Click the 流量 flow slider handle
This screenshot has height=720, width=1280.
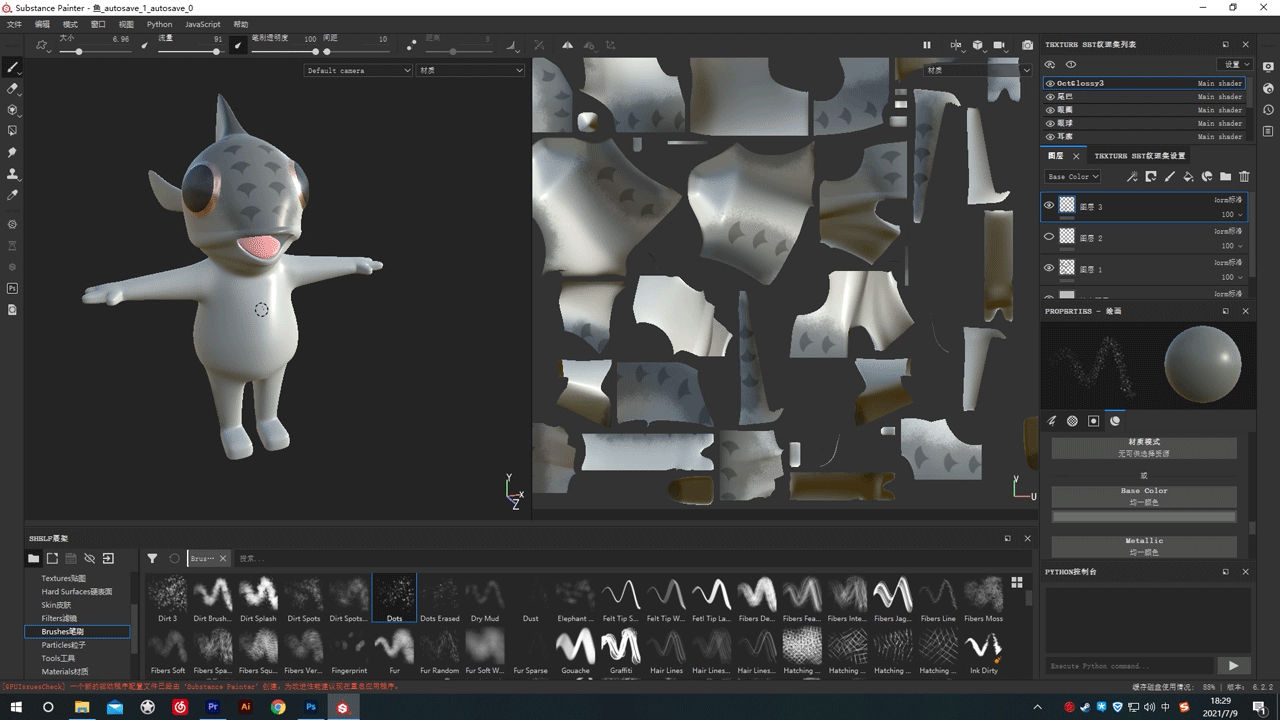pyautogui.click(x=216, y=52)
